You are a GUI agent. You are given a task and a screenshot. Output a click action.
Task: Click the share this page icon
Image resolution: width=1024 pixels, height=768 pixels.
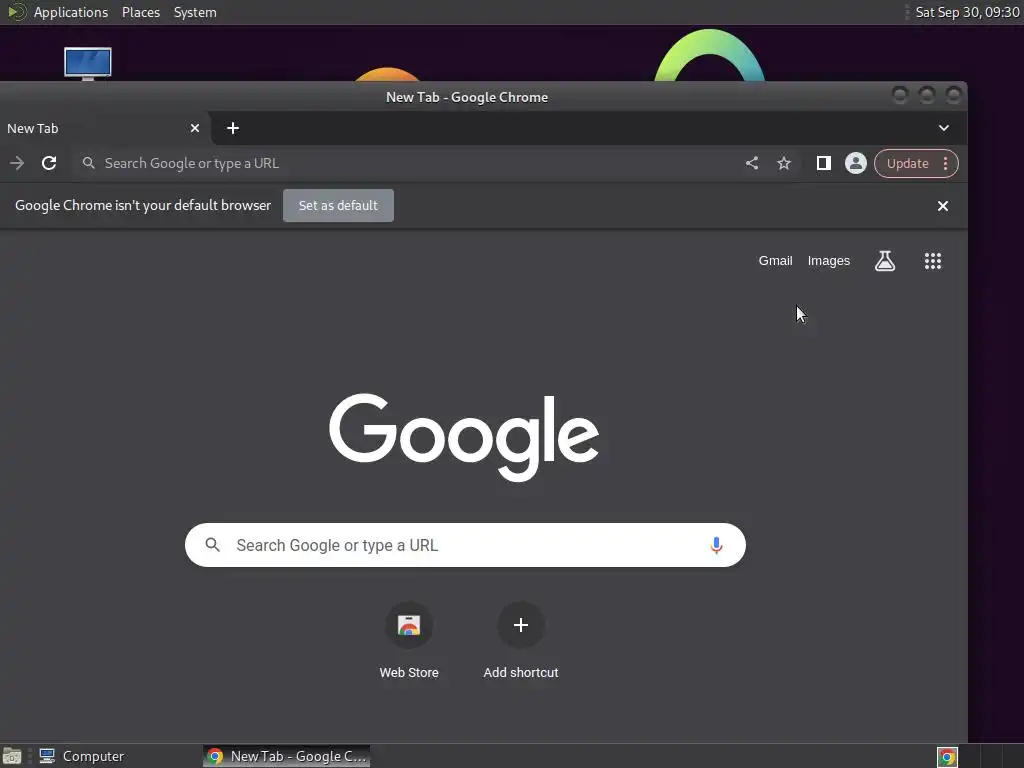(752, 163)
